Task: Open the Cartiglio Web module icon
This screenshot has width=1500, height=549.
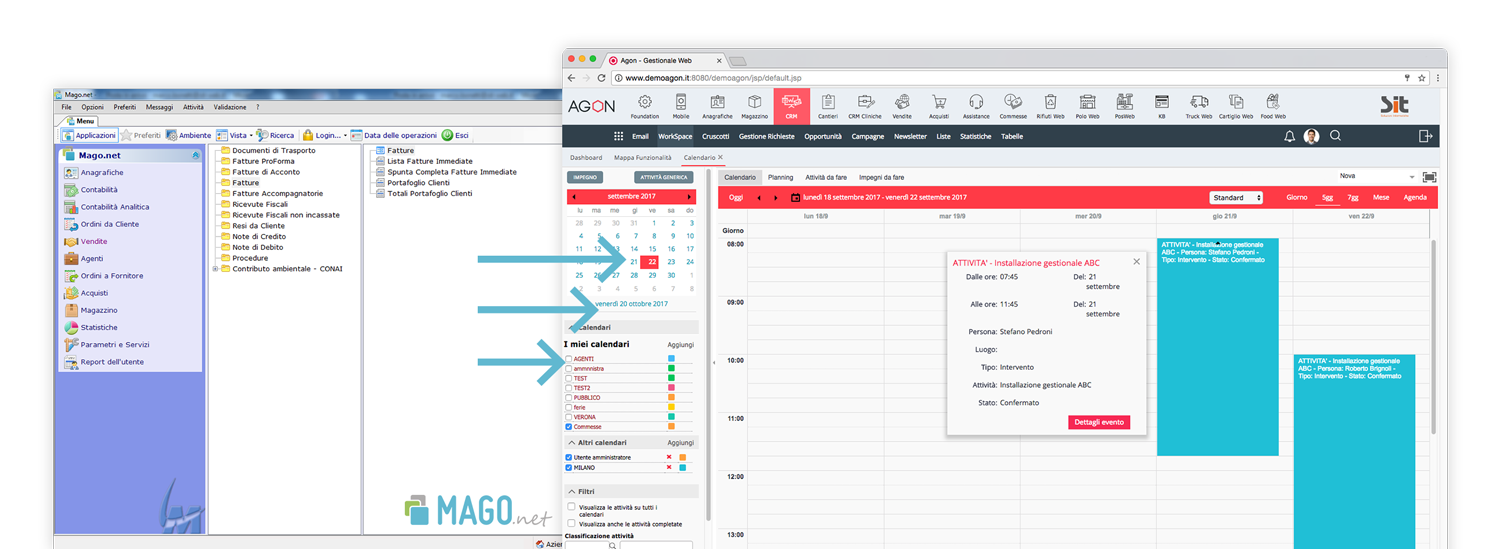Action: [1235, 105]
